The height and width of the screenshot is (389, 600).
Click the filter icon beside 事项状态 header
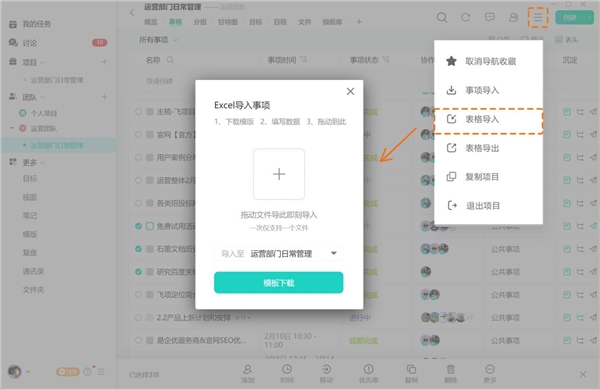click(386, 60)
